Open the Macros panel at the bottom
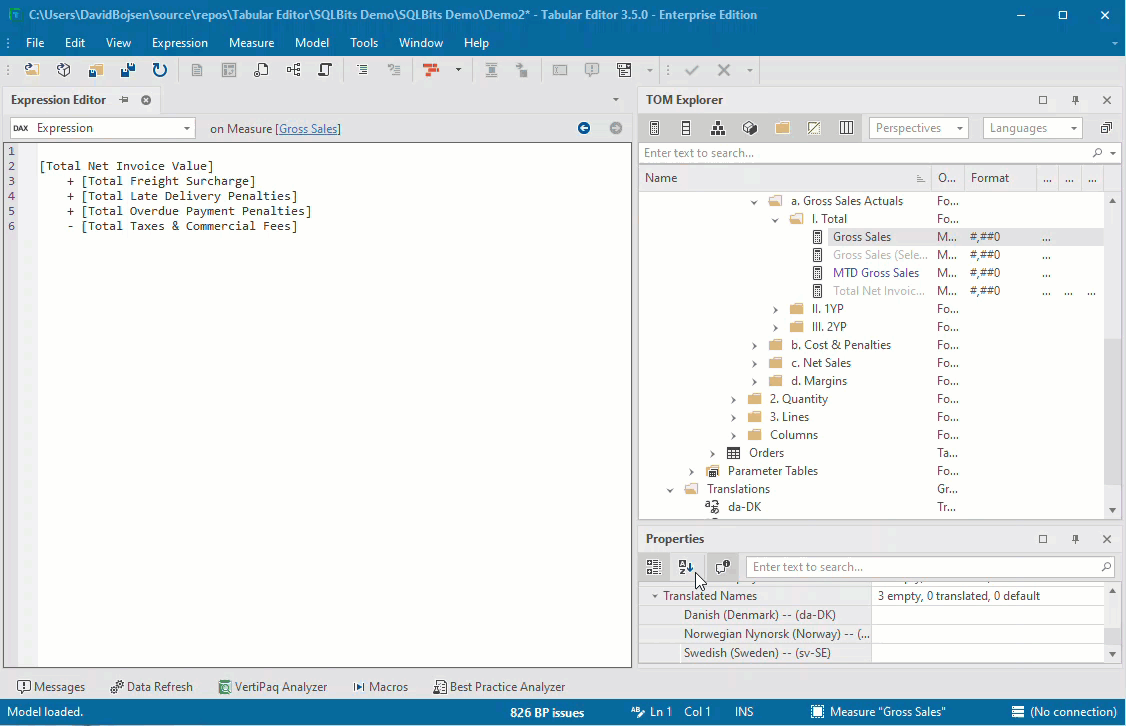The height and width of the screenshot is (726, 1126). click(x=380, y=686)
